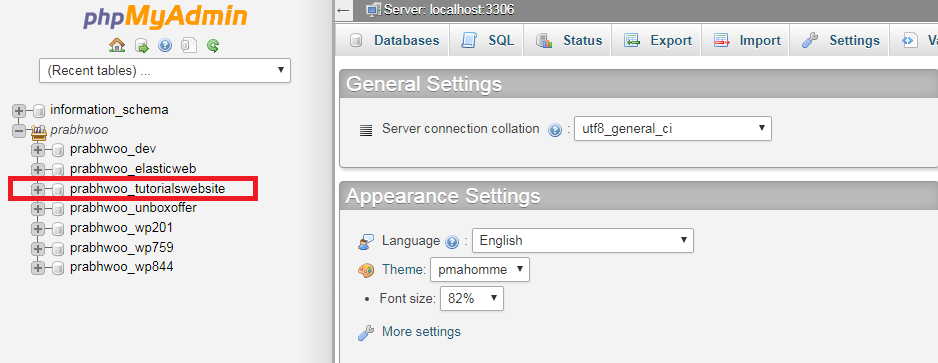Click the Language people icon
This screenshot has height=363, width=938.
click(366, 242)
